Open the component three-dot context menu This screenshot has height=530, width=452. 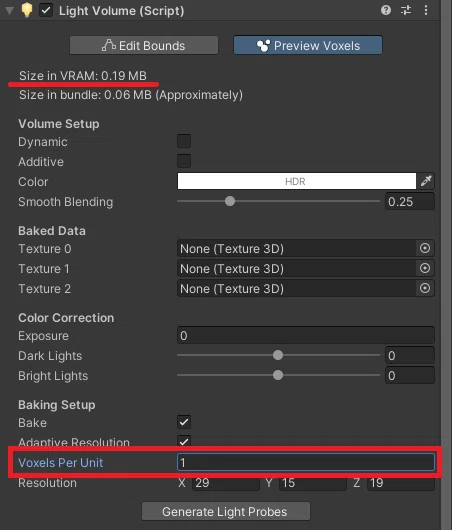click(426, 10)
